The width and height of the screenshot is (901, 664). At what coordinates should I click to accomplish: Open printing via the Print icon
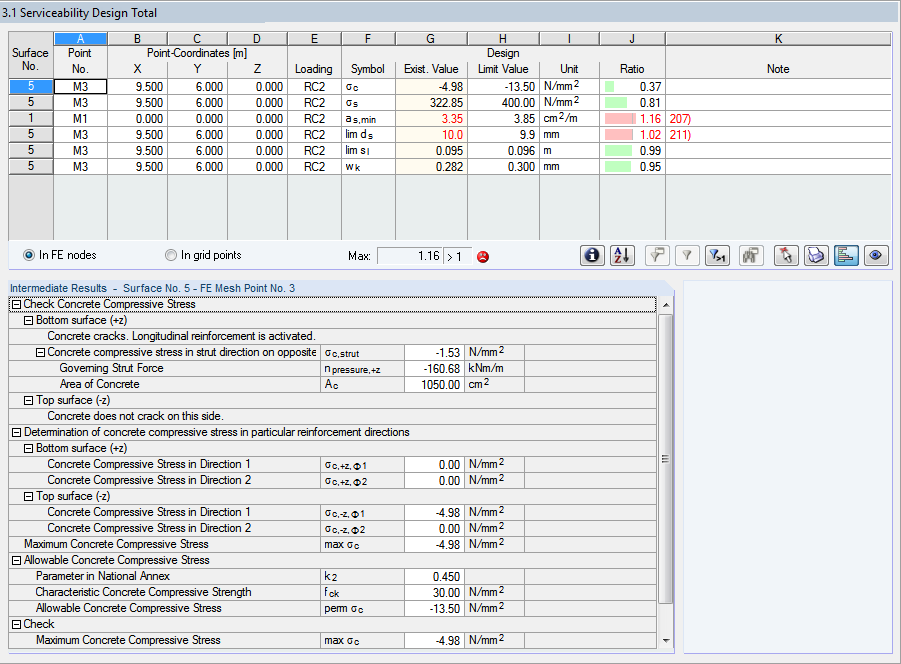click(x=815, y=255)
